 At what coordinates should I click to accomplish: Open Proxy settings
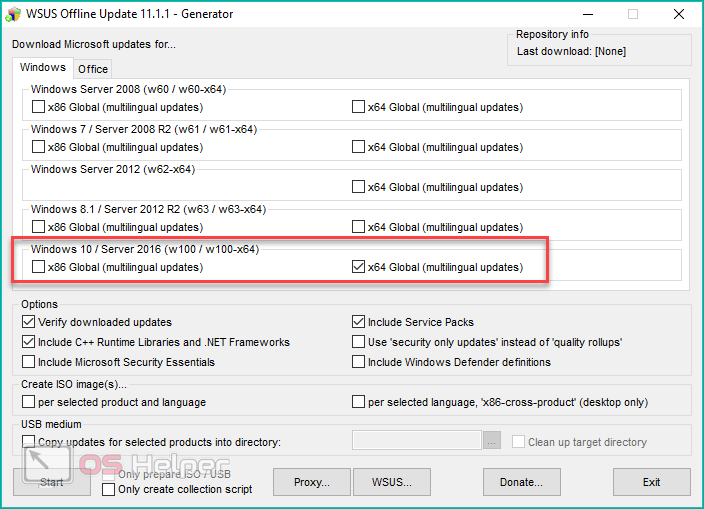pos(312,482)
